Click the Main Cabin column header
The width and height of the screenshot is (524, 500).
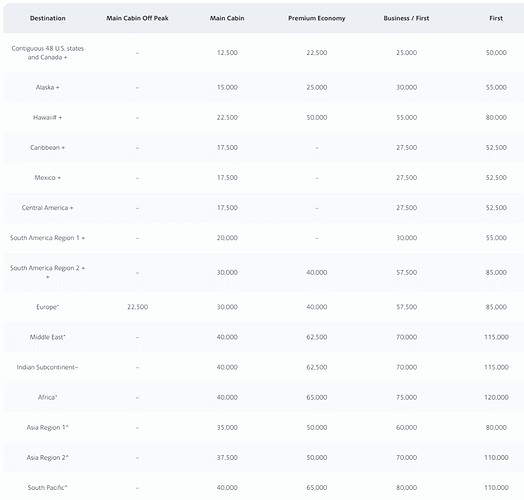pos(227,18)
